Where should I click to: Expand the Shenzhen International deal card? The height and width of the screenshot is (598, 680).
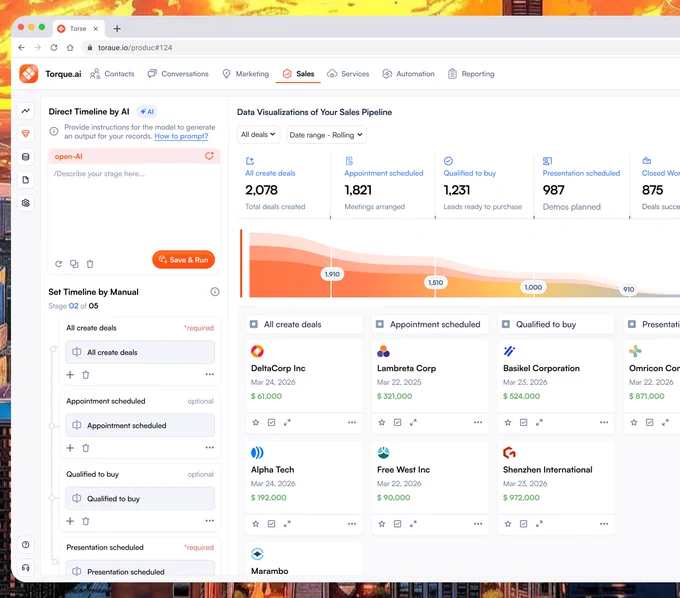pos(539,524)
